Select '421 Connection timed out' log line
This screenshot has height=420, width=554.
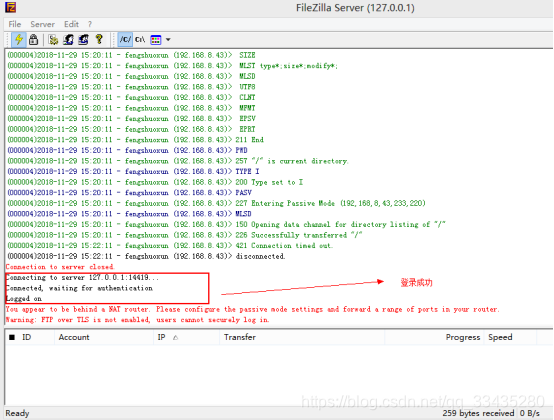coord(170,246)
